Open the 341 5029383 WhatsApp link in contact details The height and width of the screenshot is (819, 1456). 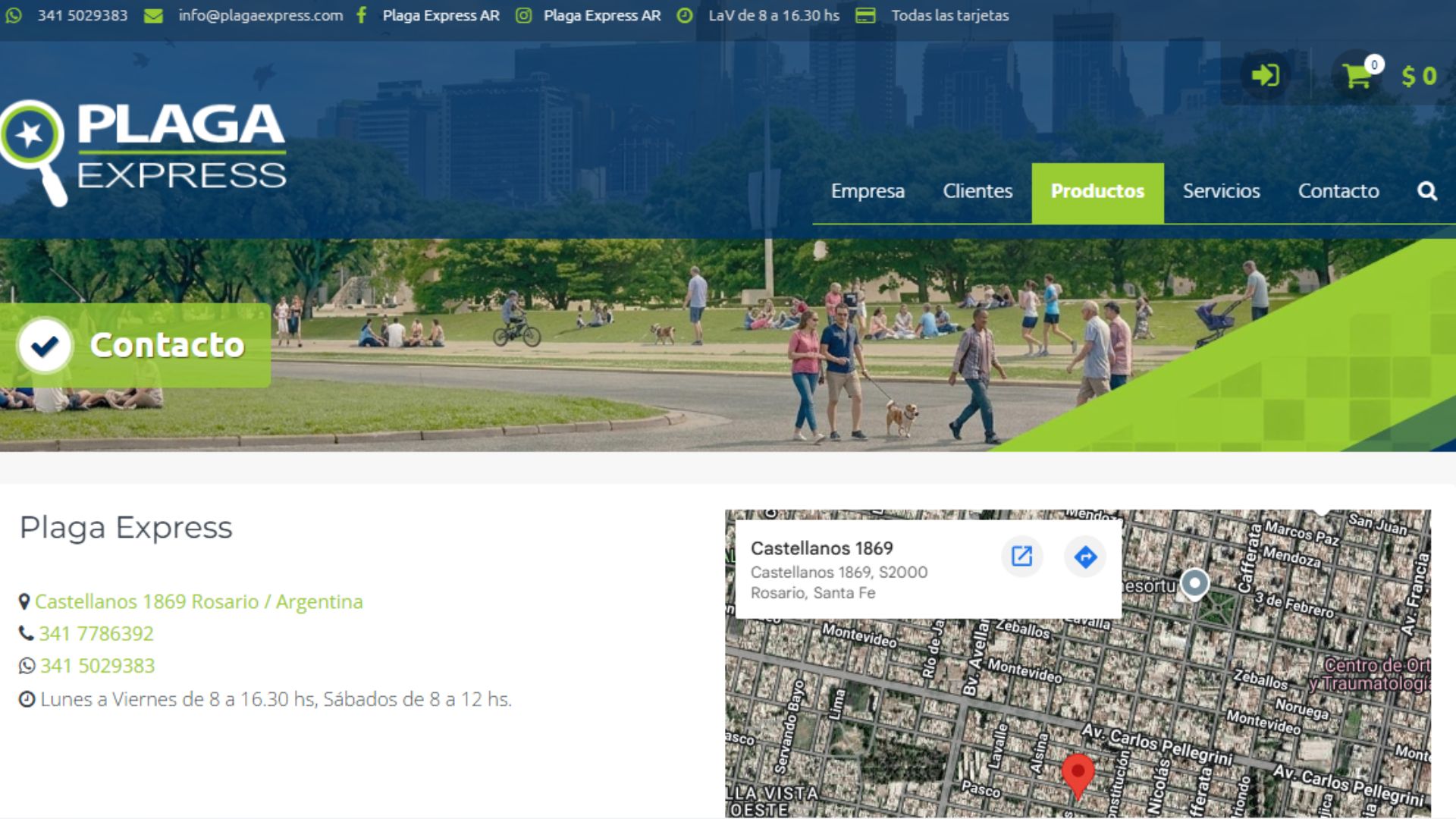(97, 666)
